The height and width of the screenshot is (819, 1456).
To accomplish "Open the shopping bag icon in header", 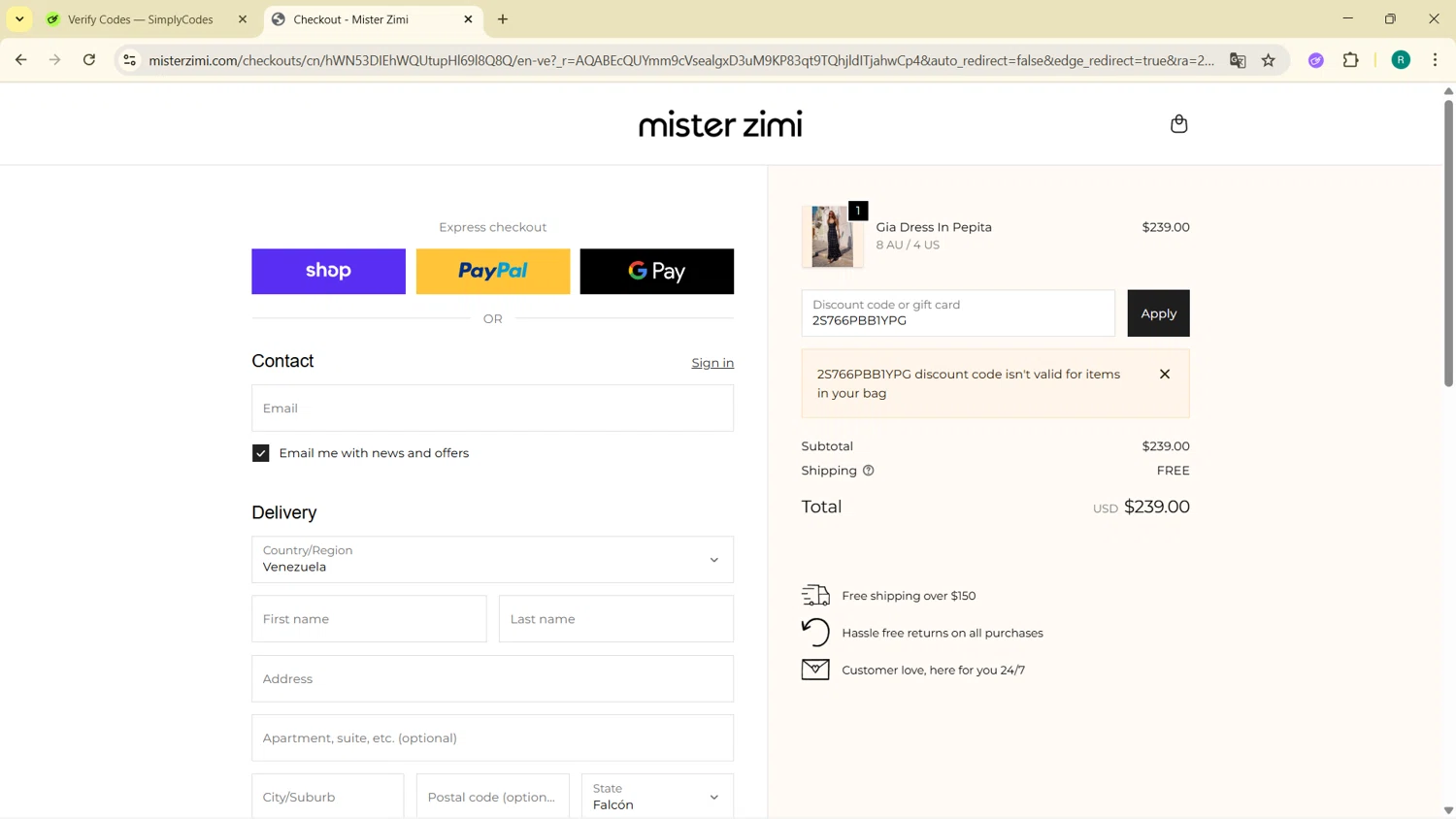I will 1178,124.
